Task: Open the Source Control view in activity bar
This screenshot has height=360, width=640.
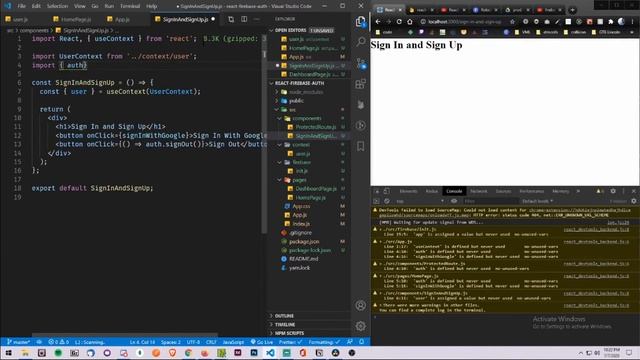Action: point(361,63)
